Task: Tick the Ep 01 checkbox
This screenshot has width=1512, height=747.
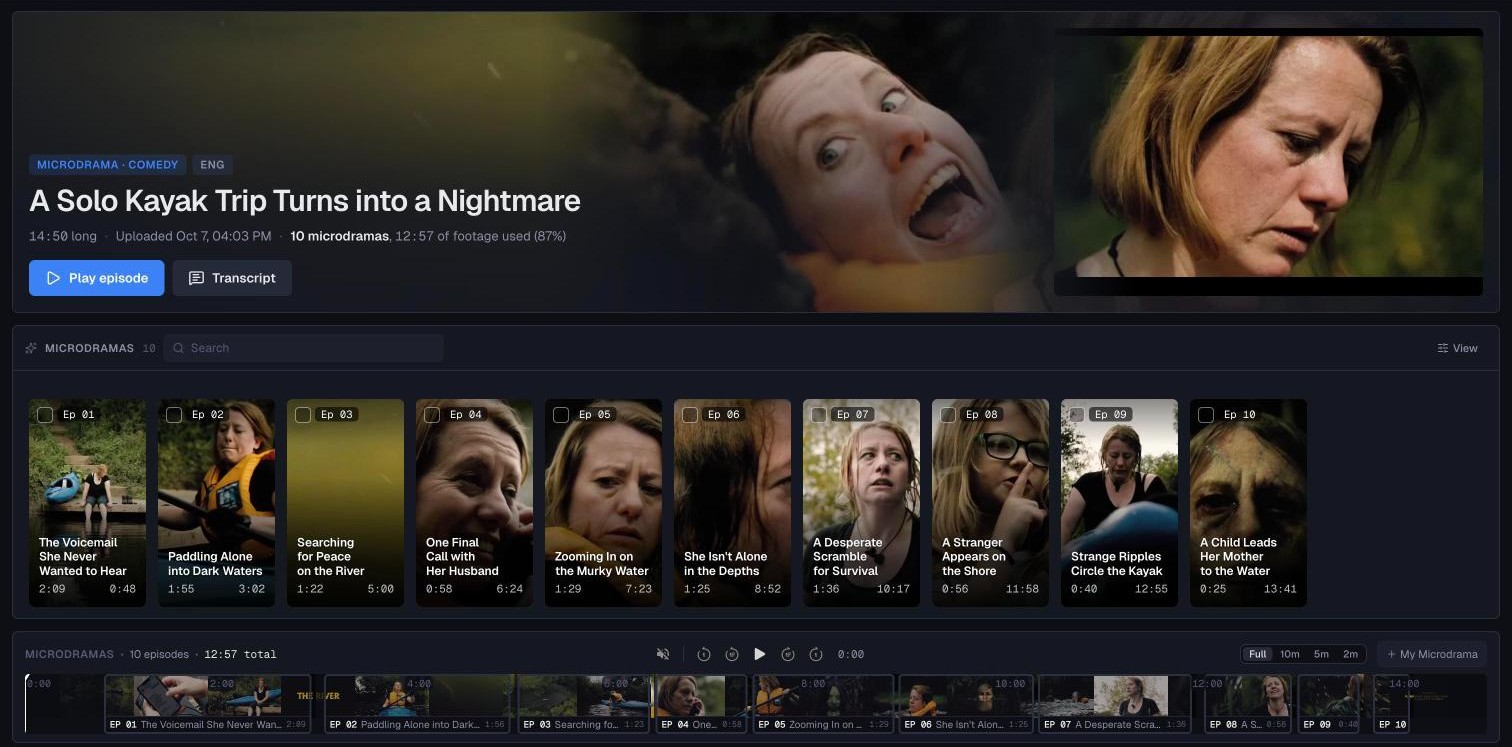Action: (45, 414)
